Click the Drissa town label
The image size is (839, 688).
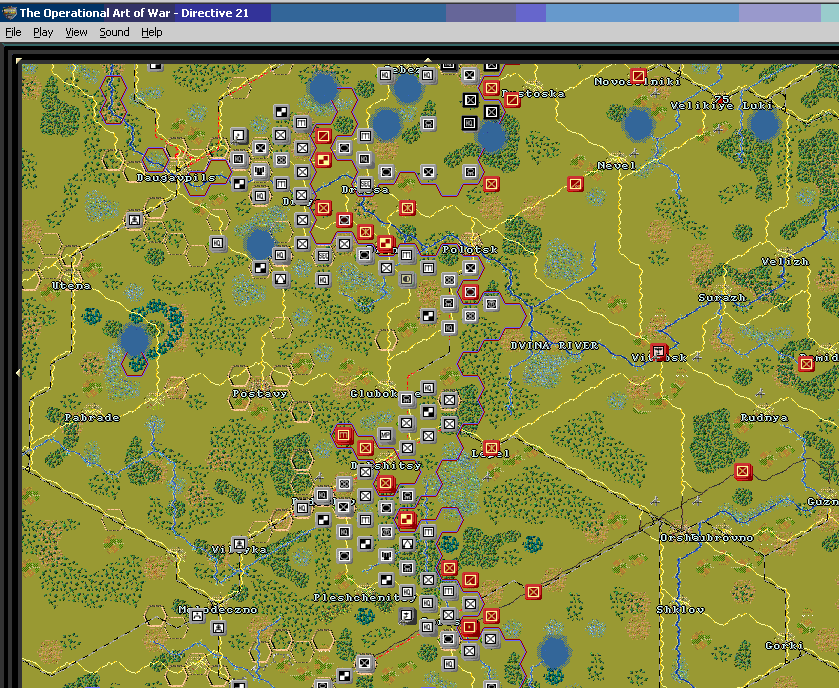365,189
